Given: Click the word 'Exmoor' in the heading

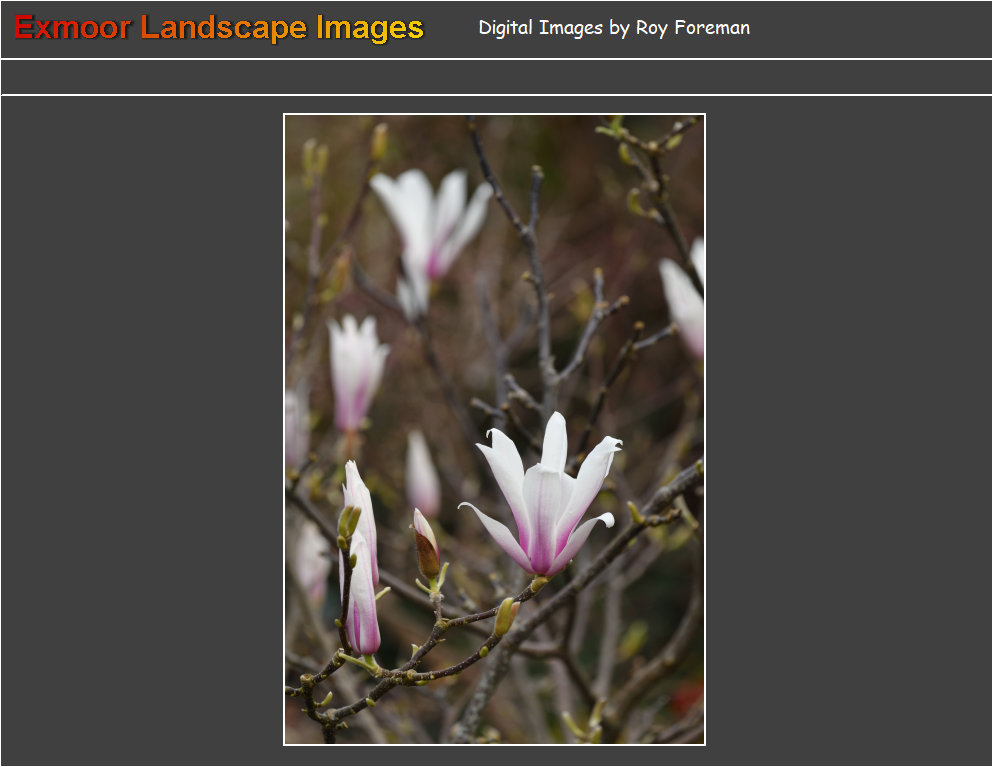Looking at the screenshot, I should [x=72, y=28].
